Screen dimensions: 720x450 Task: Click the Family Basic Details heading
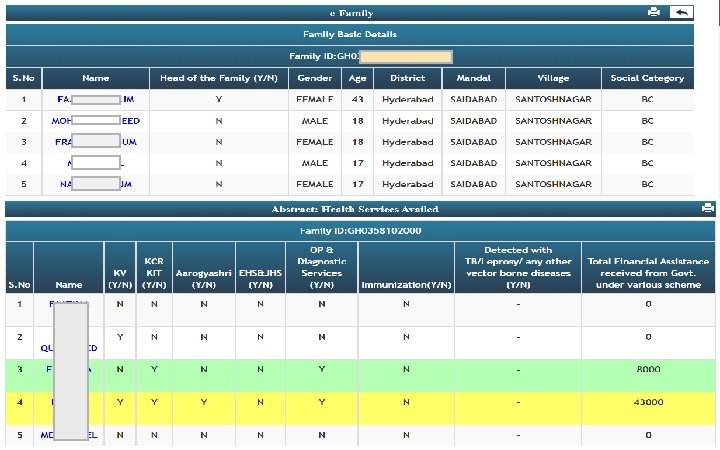click(350, 34)
